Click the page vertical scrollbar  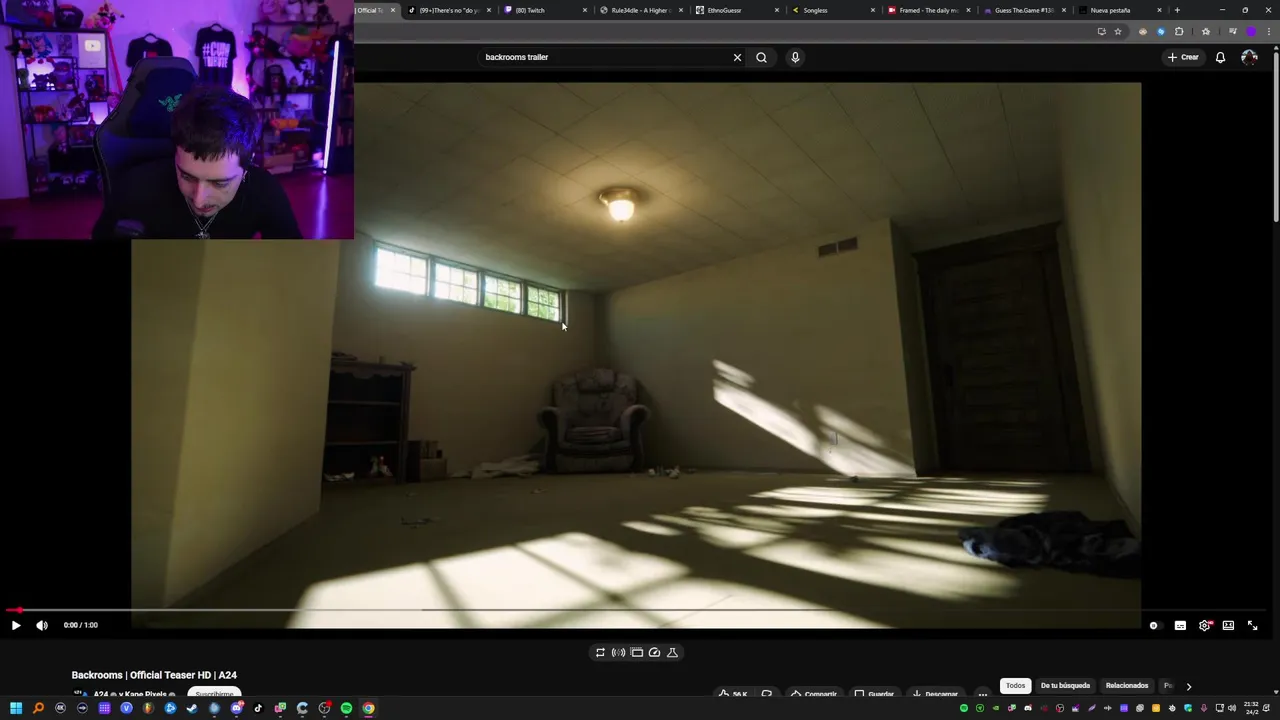(x=1275, y=135)
